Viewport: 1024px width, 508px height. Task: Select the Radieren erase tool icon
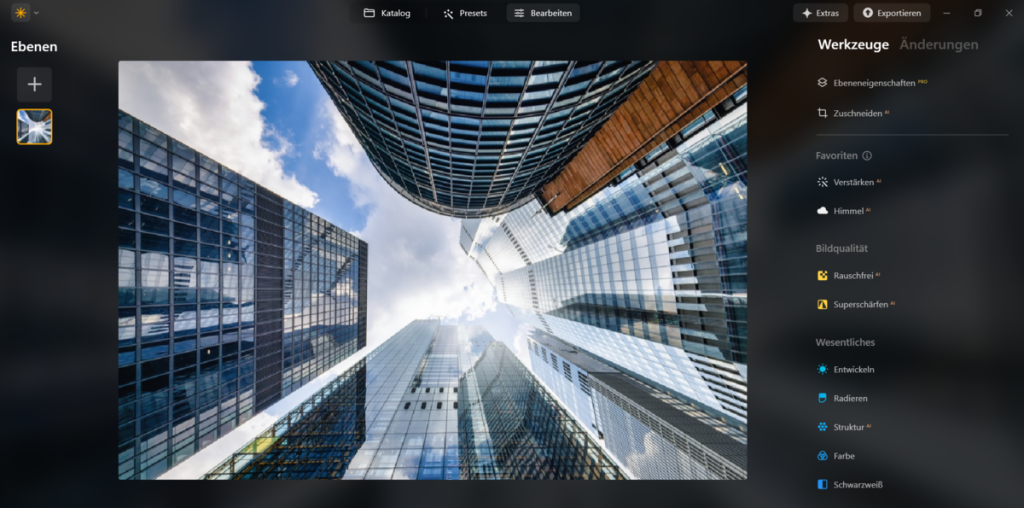click(822, 398)
